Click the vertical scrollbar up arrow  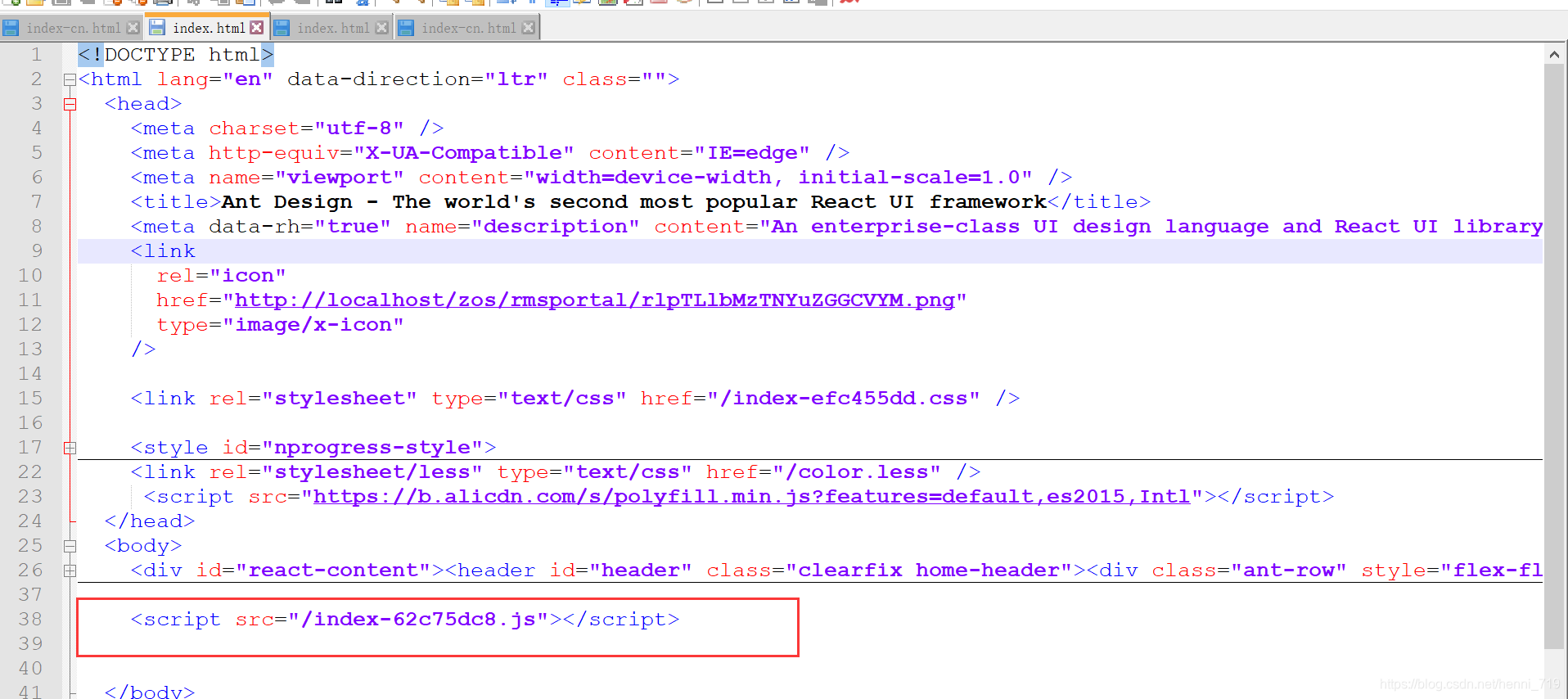click(x=1554, y=55)
